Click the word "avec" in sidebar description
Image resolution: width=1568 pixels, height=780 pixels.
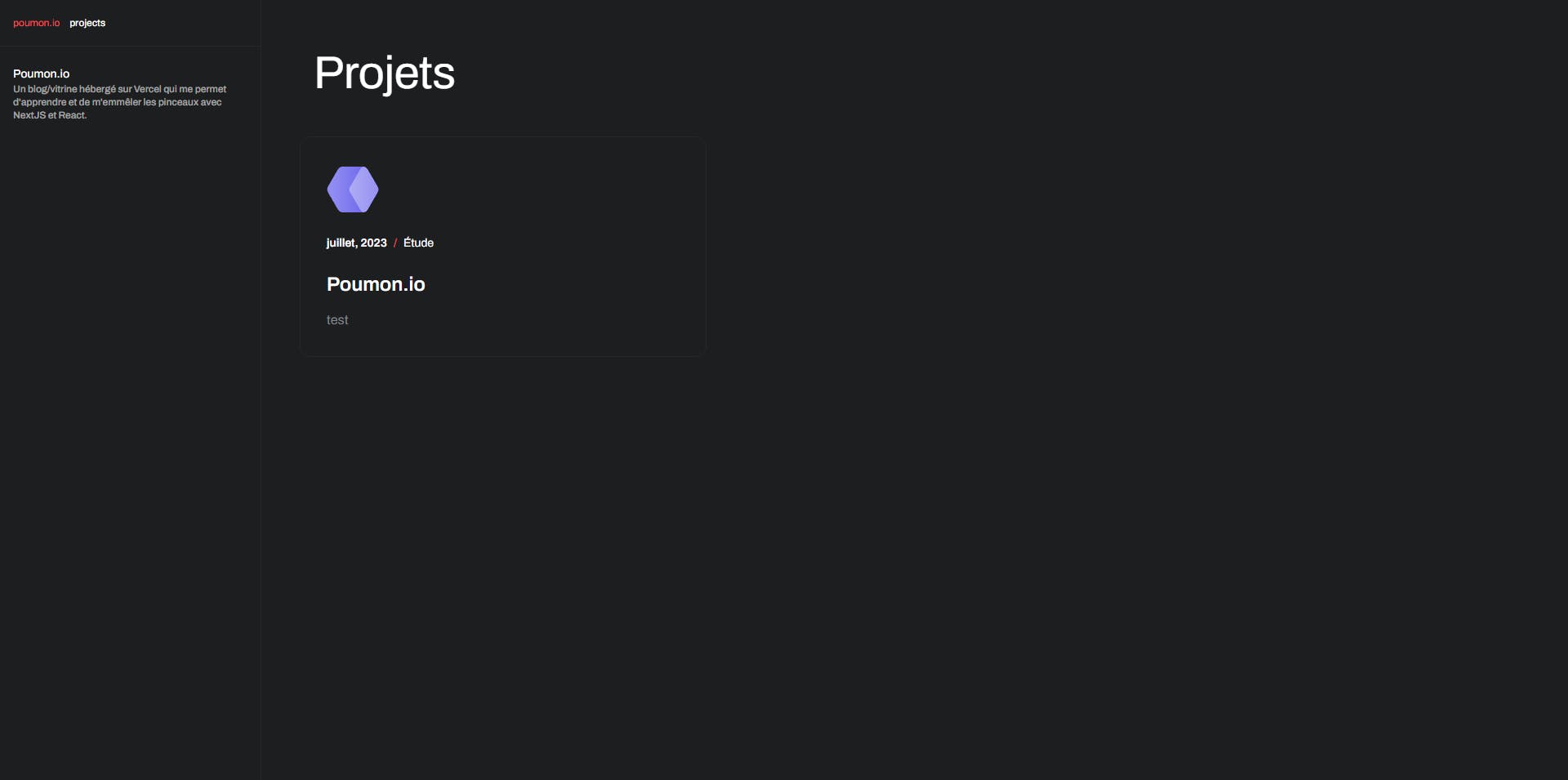[212, 102]
